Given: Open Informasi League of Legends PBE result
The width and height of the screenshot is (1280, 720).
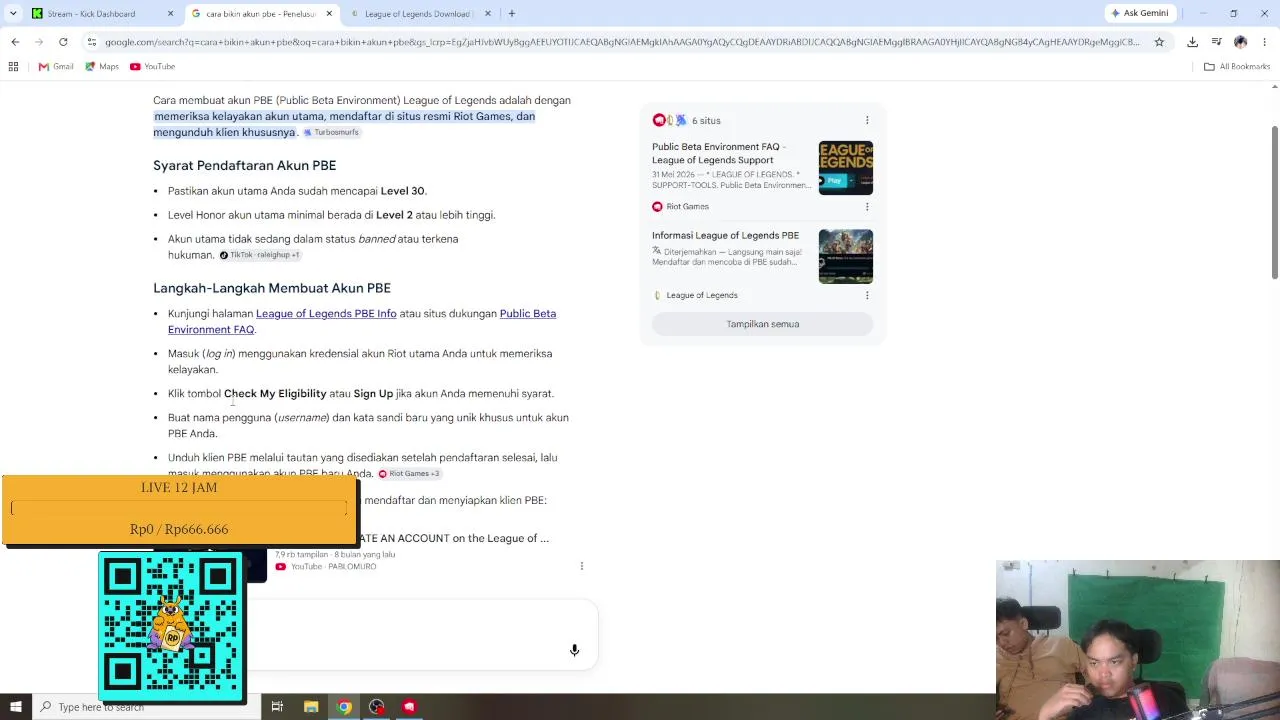Looking at the screenshot, I should tap(725, 236).
